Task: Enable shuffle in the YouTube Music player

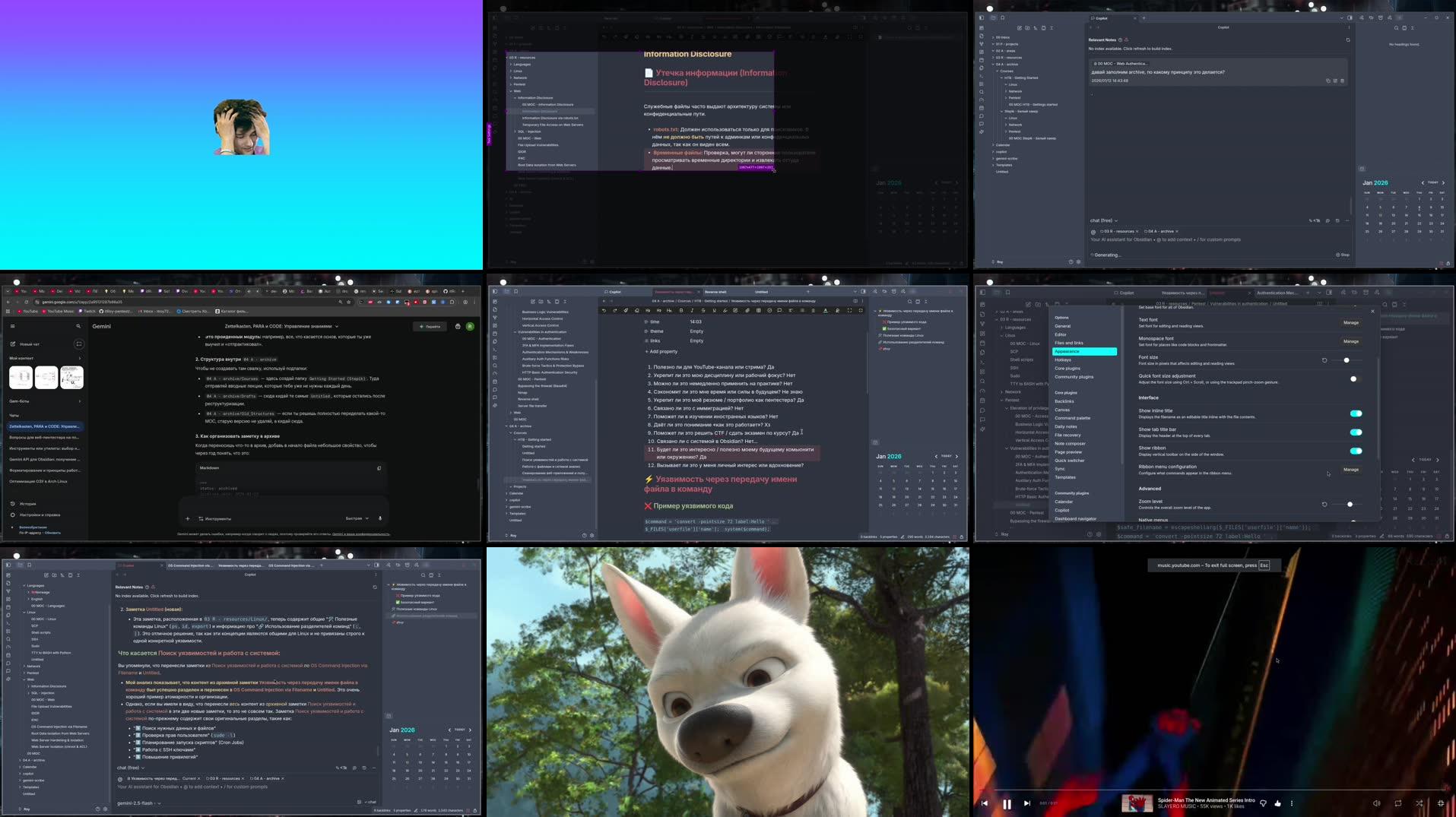Action: point(1419,803)
